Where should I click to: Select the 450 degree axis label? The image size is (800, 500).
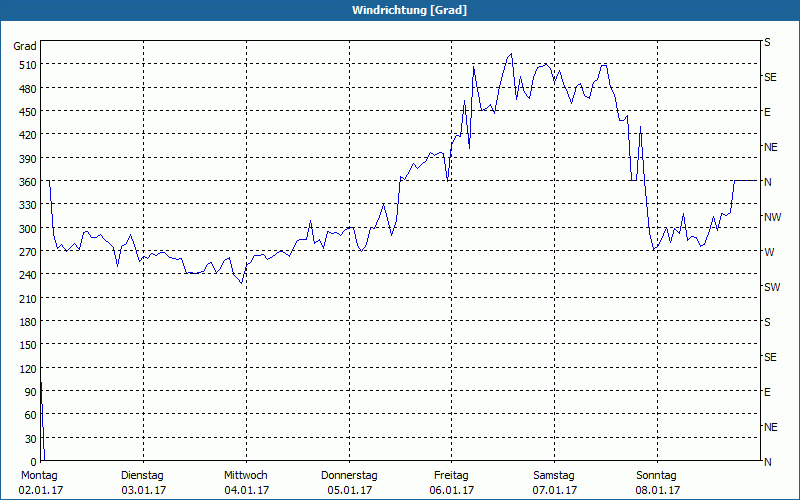coord(28,112)
